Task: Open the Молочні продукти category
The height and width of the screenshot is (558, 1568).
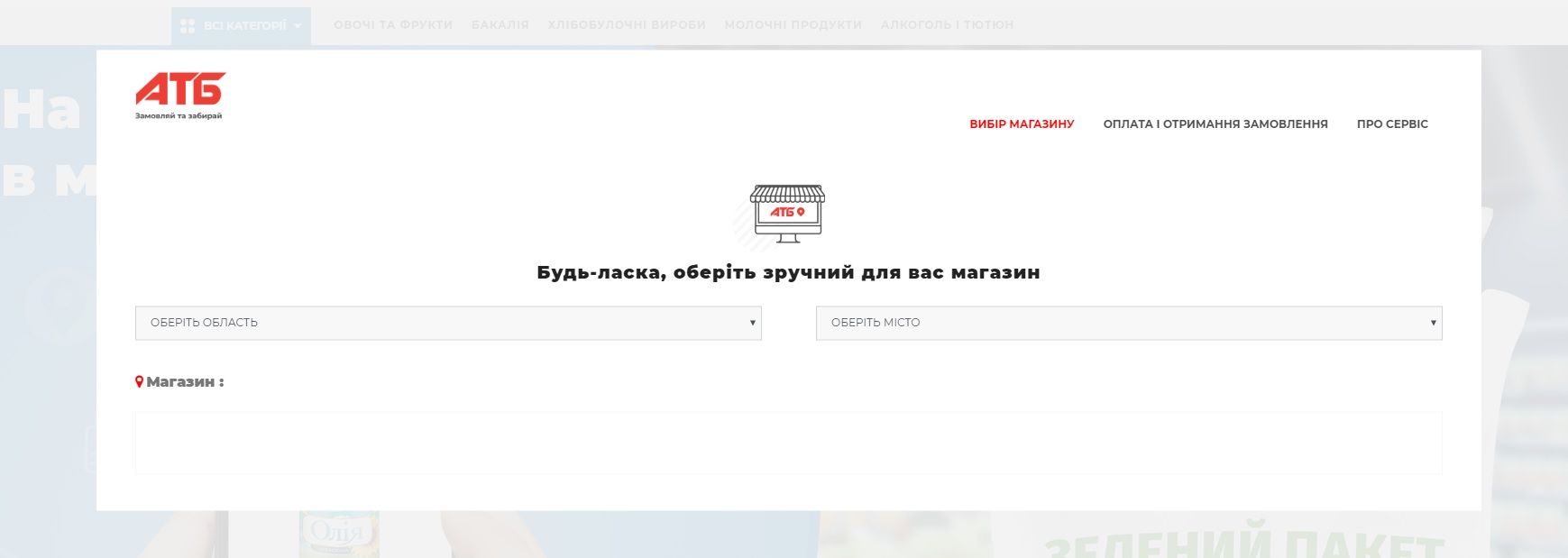Action: (x=793, y=25)
